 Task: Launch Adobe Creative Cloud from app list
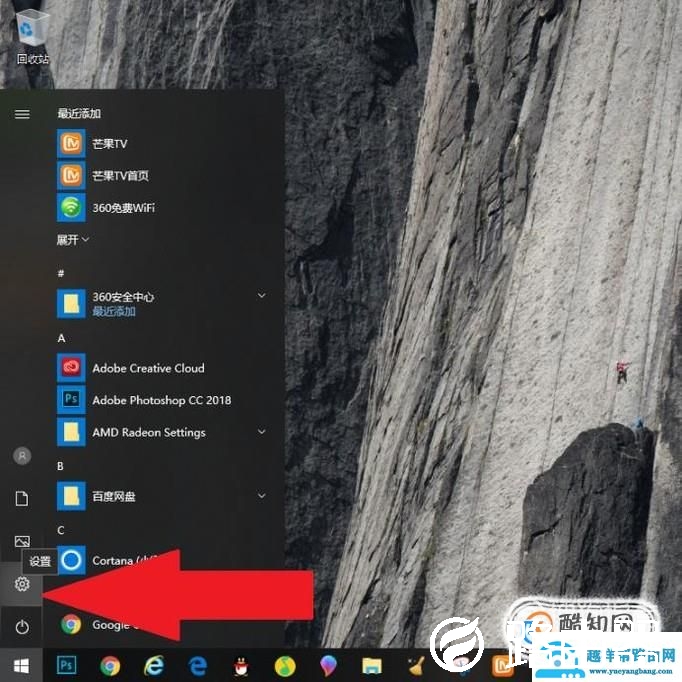tap(147, 368)
